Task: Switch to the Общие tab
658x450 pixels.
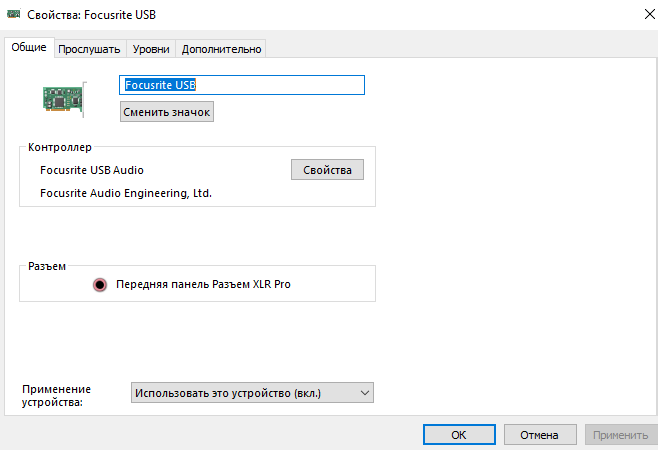Action: (x=29, y=48)
